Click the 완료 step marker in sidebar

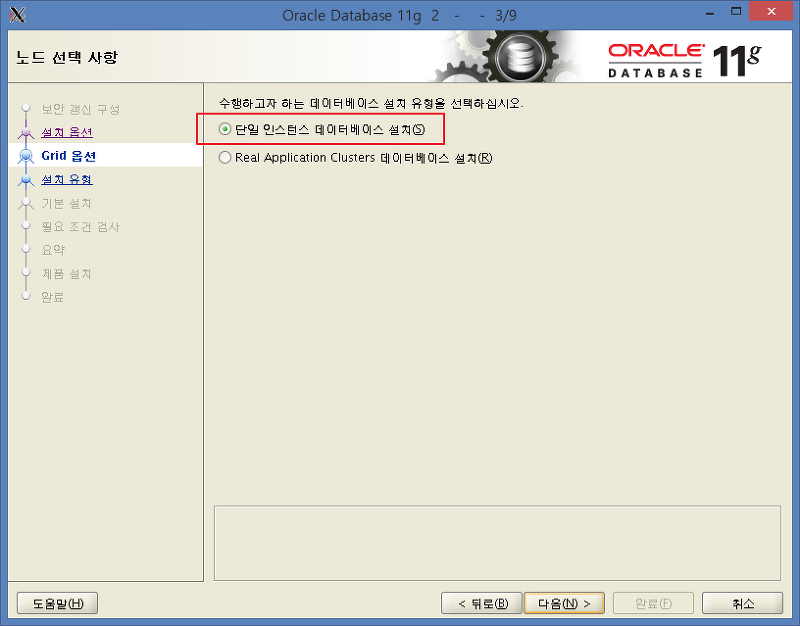pyautogui.click(x=26, y=296)
